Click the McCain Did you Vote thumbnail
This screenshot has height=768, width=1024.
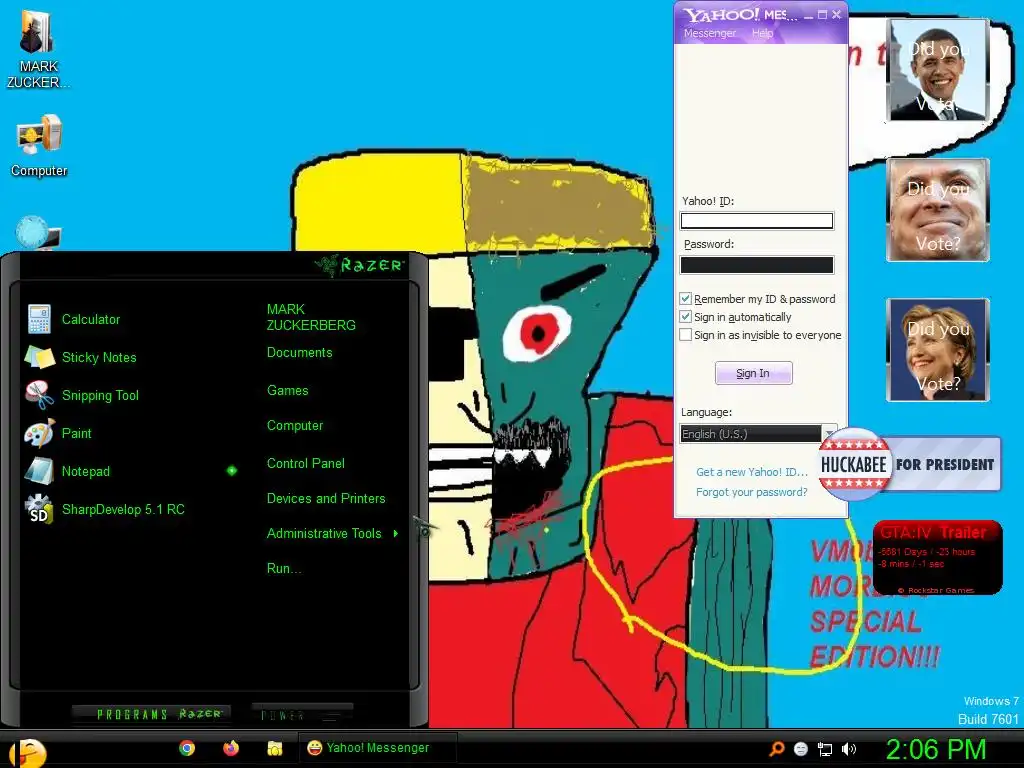[938, 210]
